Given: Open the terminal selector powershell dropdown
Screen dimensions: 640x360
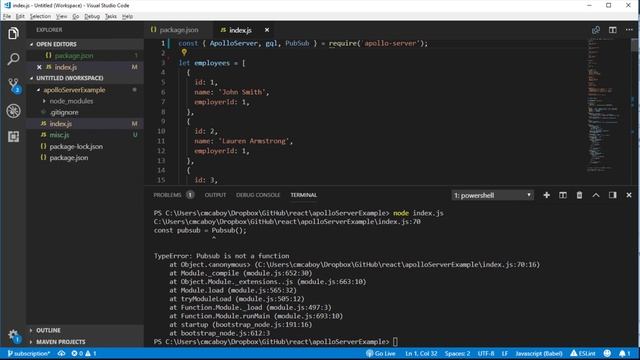Looking at the screenshot, I should [492, 195].
